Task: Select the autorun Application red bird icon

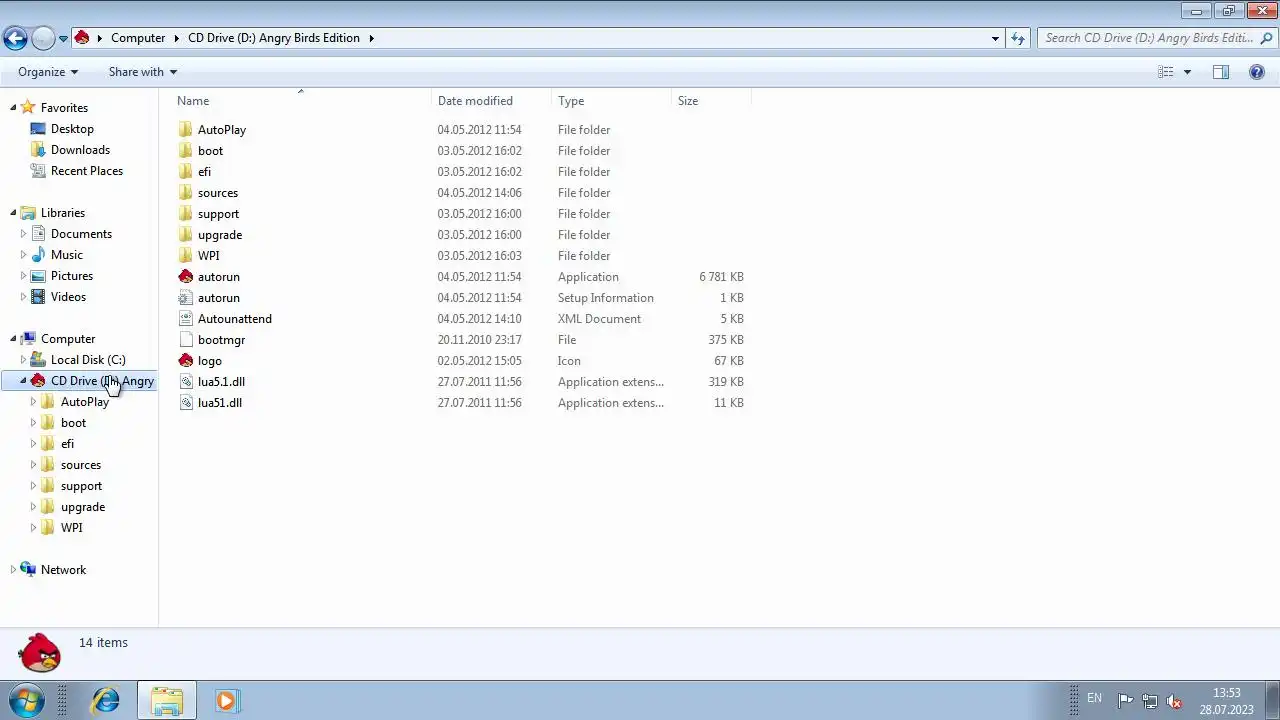Action: [x=185, y=277]
